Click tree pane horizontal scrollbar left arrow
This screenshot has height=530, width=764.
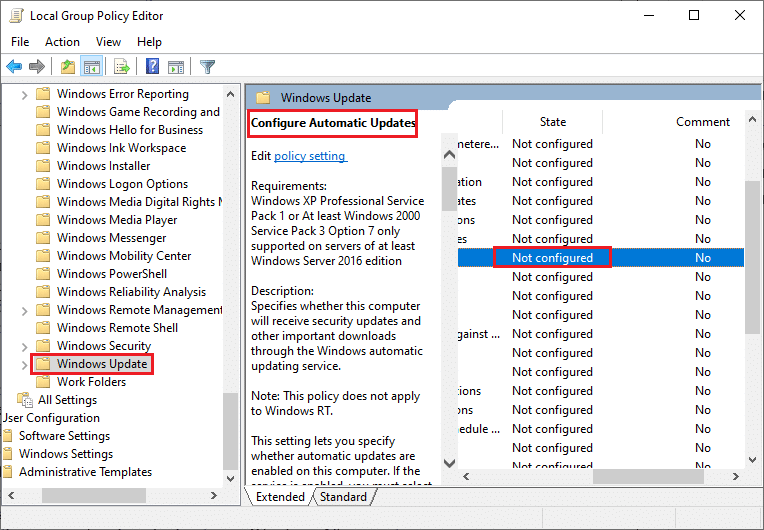point(11,495)
